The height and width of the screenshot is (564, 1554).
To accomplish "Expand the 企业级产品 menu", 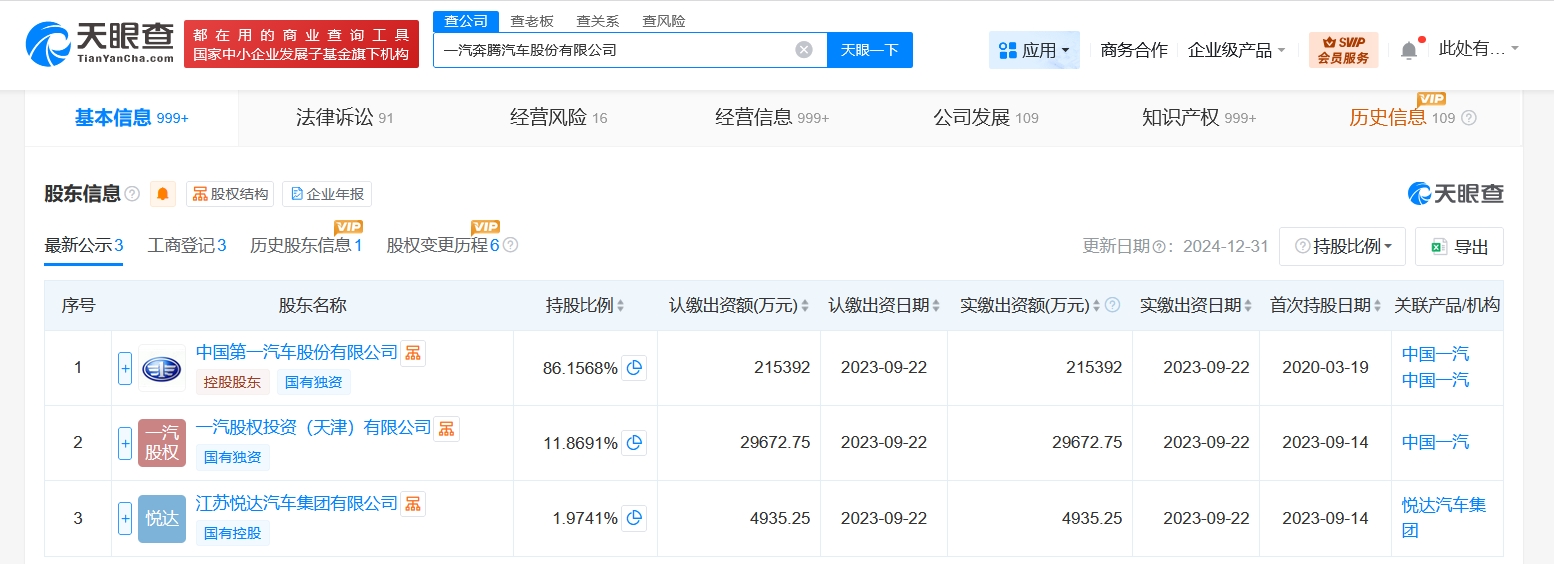I will point(1236,50).
